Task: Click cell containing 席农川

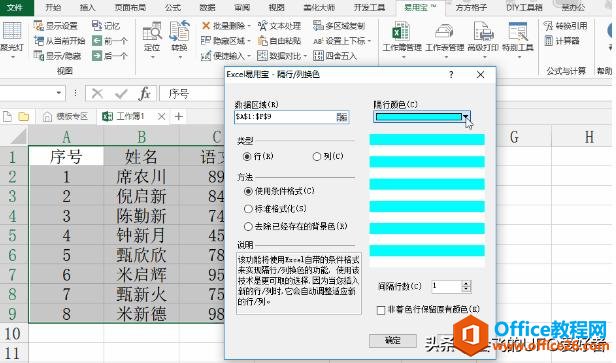Action: pos(141,176)
